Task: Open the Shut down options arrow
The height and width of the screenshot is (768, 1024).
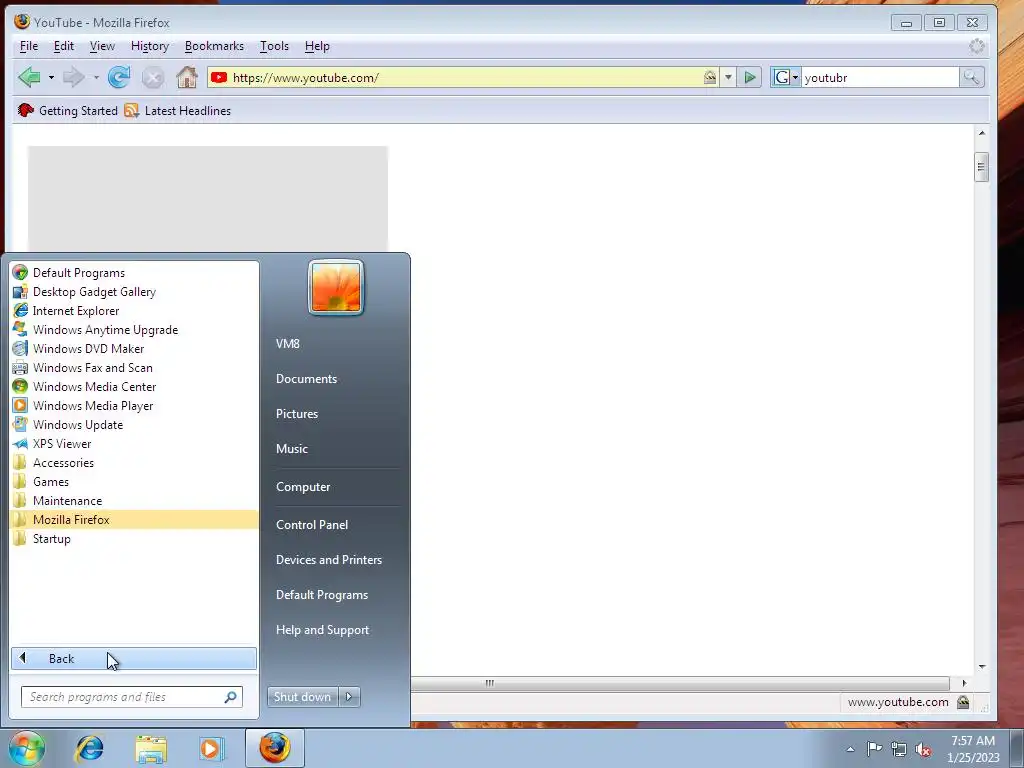Action: 349,697
